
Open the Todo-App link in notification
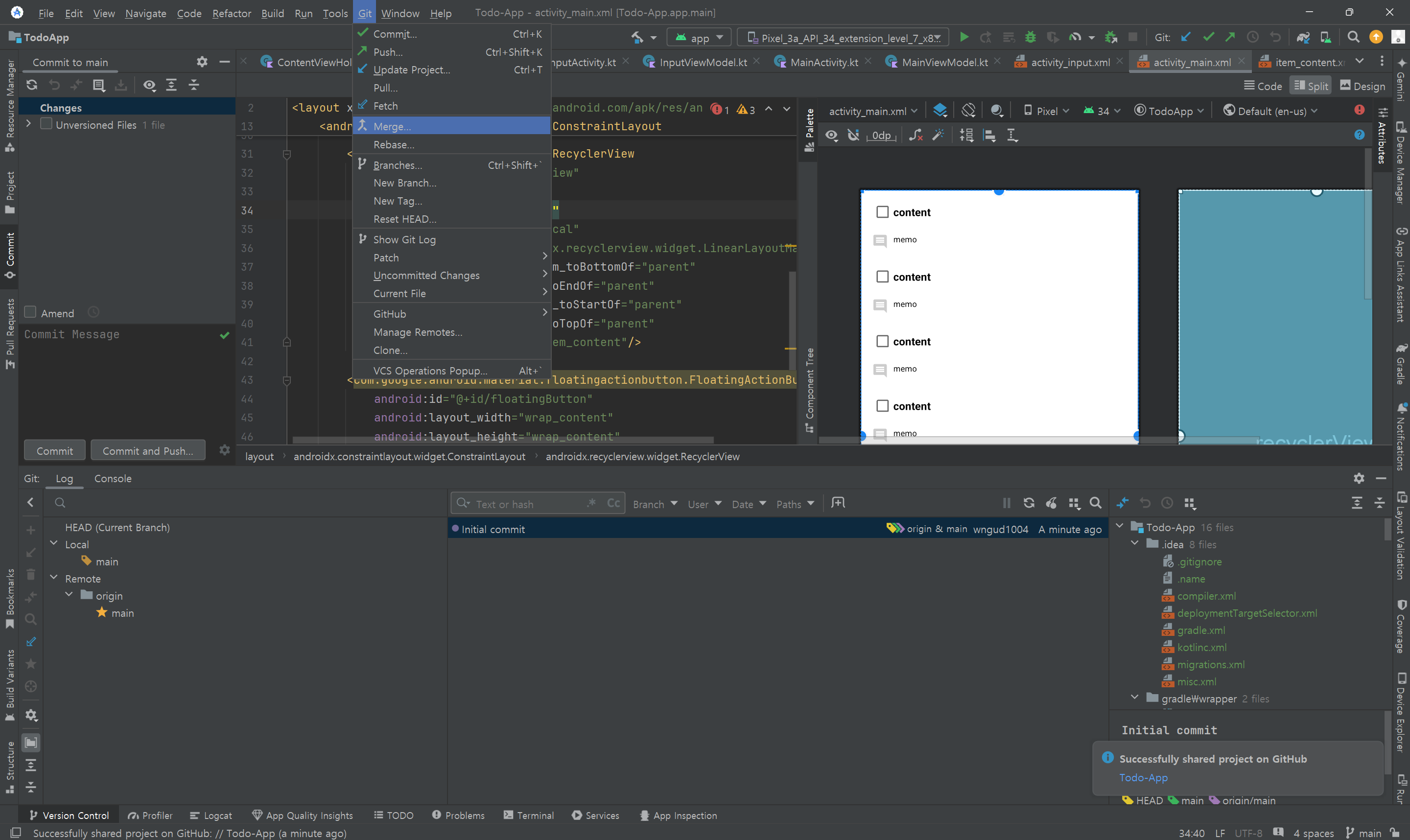[x=1143, y=778]
